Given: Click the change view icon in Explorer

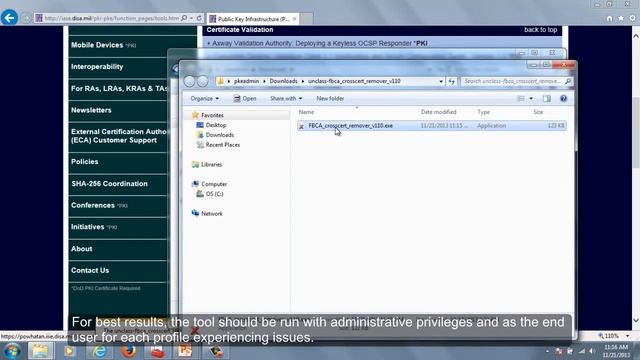Looking at the screenshot, I should 521,98.
